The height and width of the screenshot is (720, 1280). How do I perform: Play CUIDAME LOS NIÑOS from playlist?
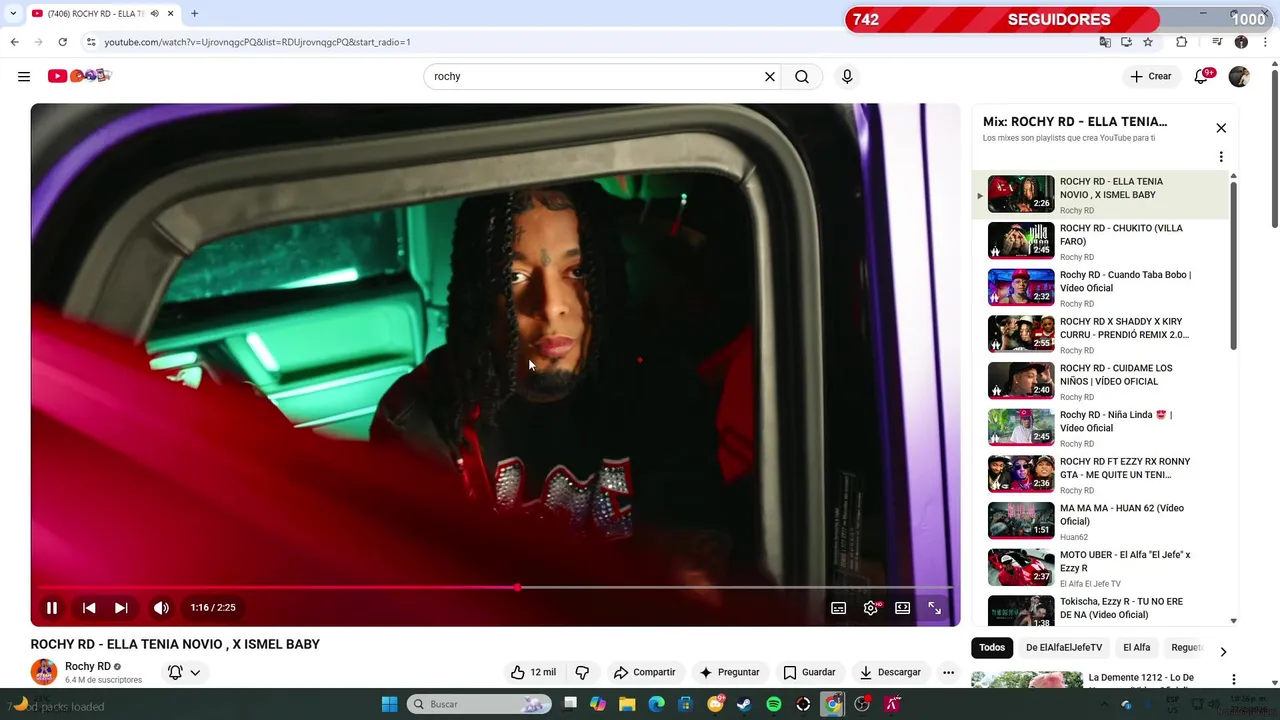(1100, 381)
